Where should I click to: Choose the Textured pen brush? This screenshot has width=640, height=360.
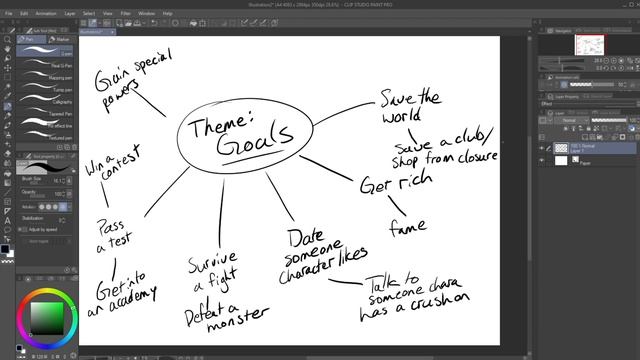pos(45,135)
